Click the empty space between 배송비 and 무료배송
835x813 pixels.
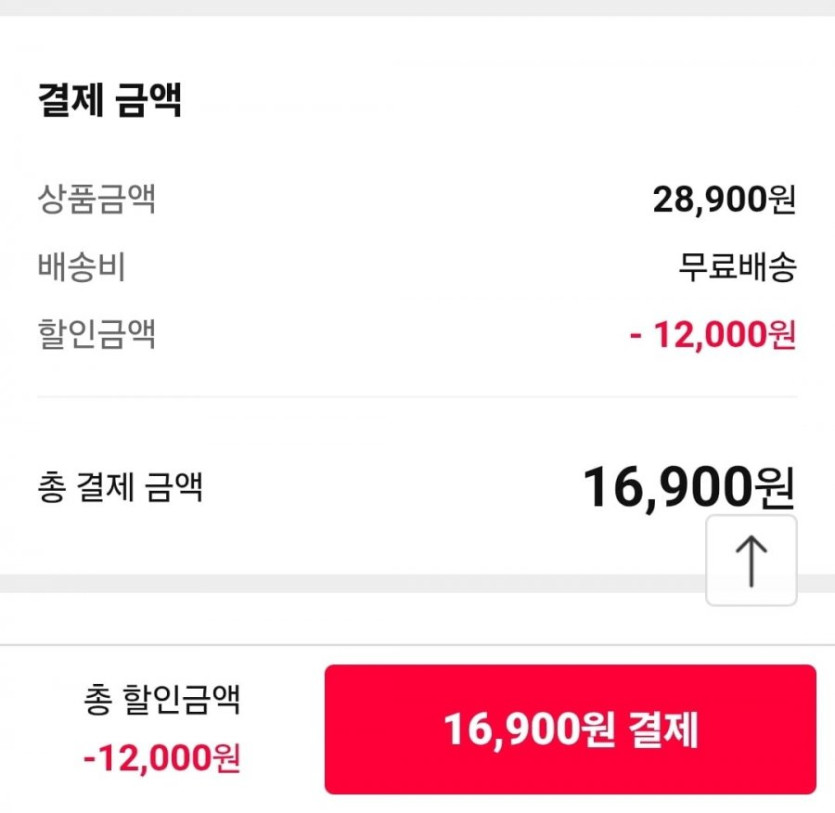tap(400, 268)
